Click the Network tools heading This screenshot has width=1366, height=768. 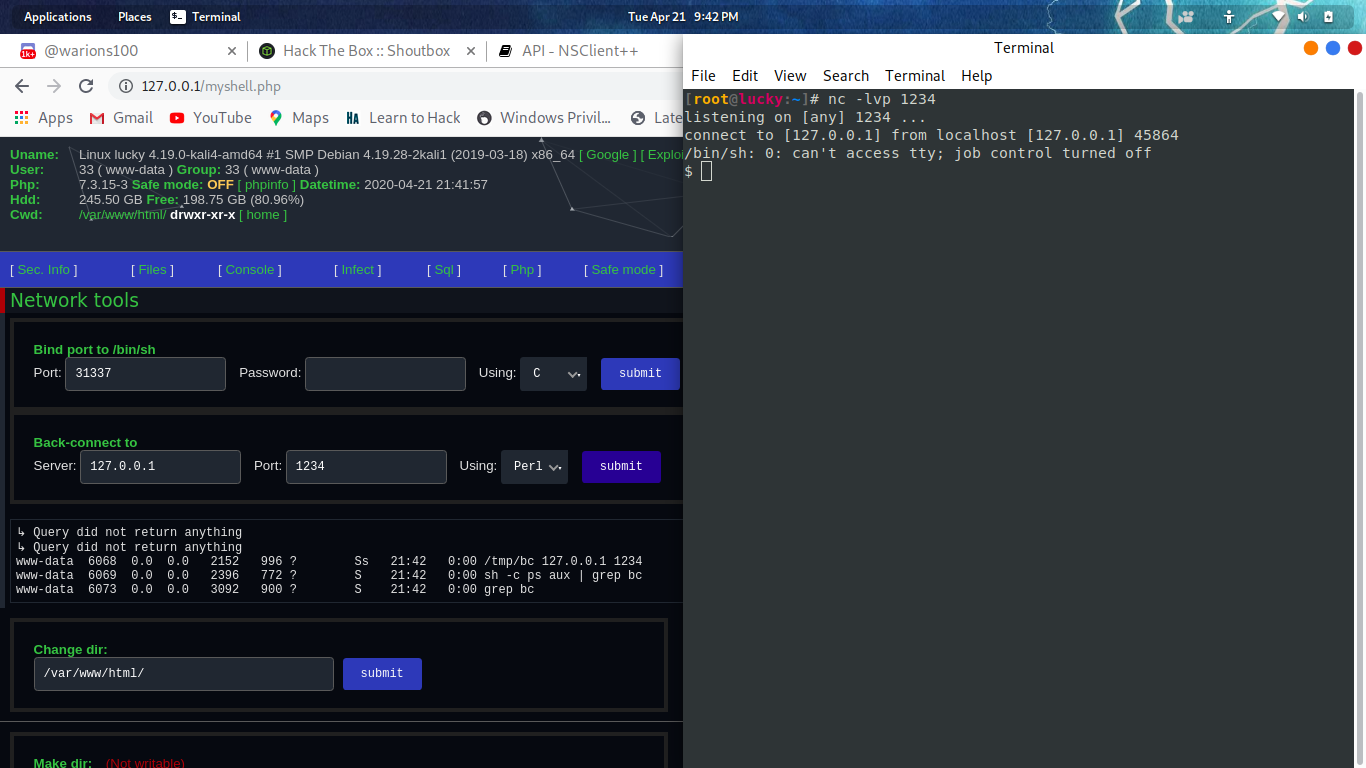click(74, 301)
